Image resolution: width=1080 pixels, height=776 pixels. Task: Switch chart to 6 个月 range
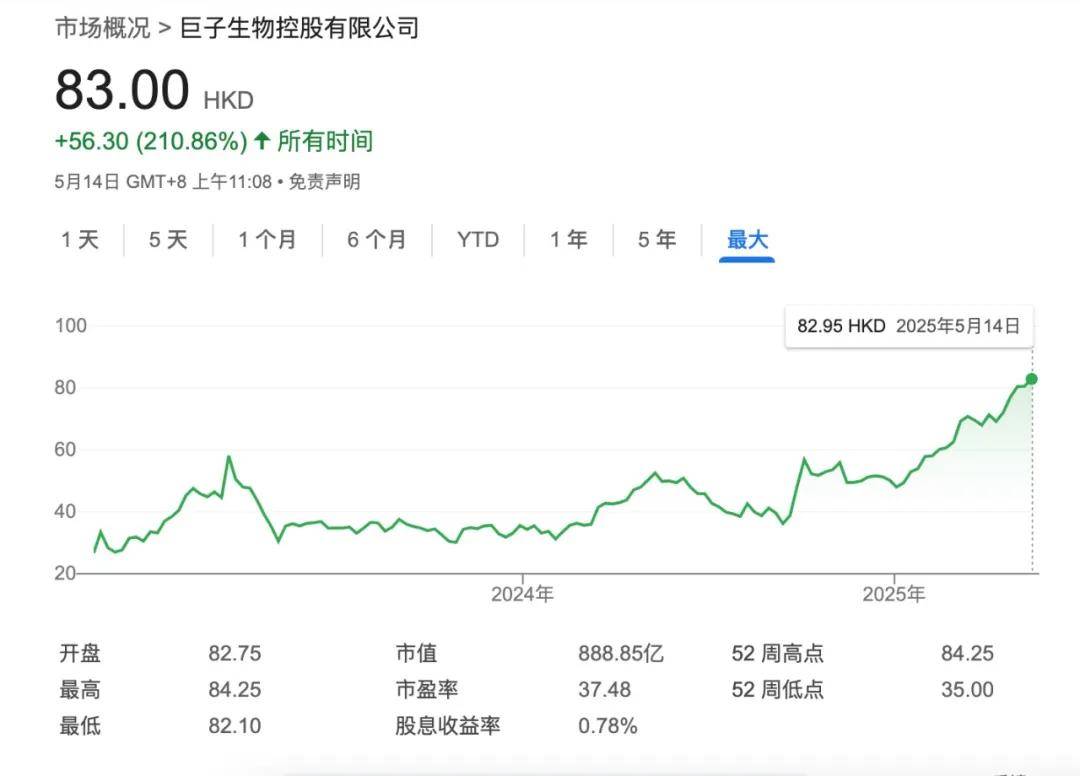[377, 240]
